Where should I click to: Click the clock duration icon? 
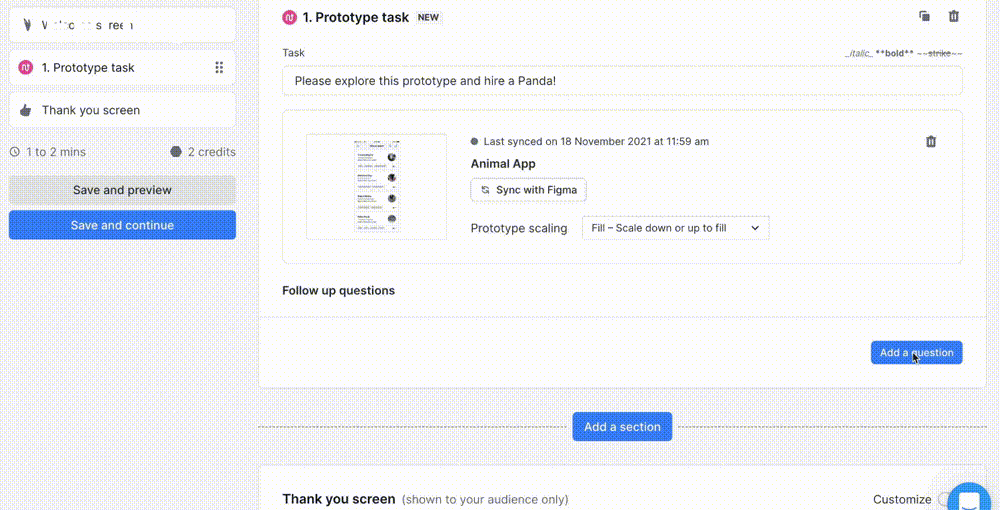14,152
